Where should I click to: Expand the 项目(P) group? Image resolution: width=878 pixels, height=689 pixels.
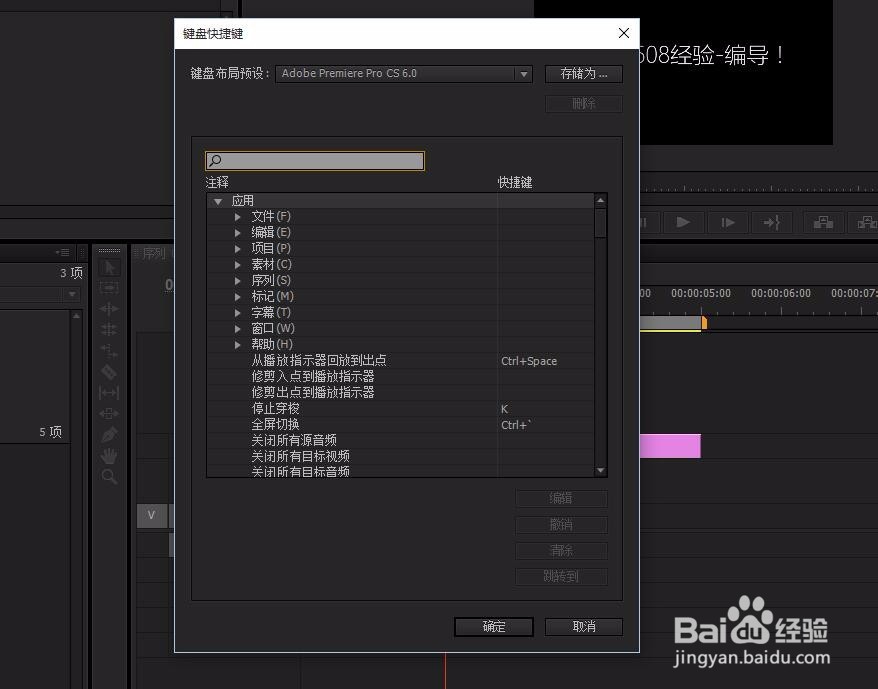[x=237, y=249]
